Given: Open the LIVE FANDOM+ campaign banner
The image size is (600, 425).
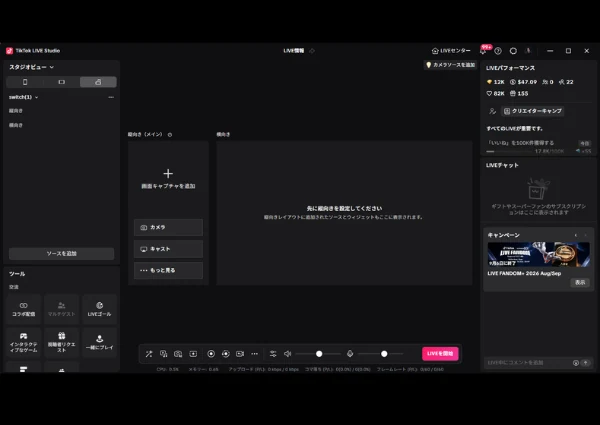Looking at the screenshot, I should pyautogui.click(x=538, y=254).
